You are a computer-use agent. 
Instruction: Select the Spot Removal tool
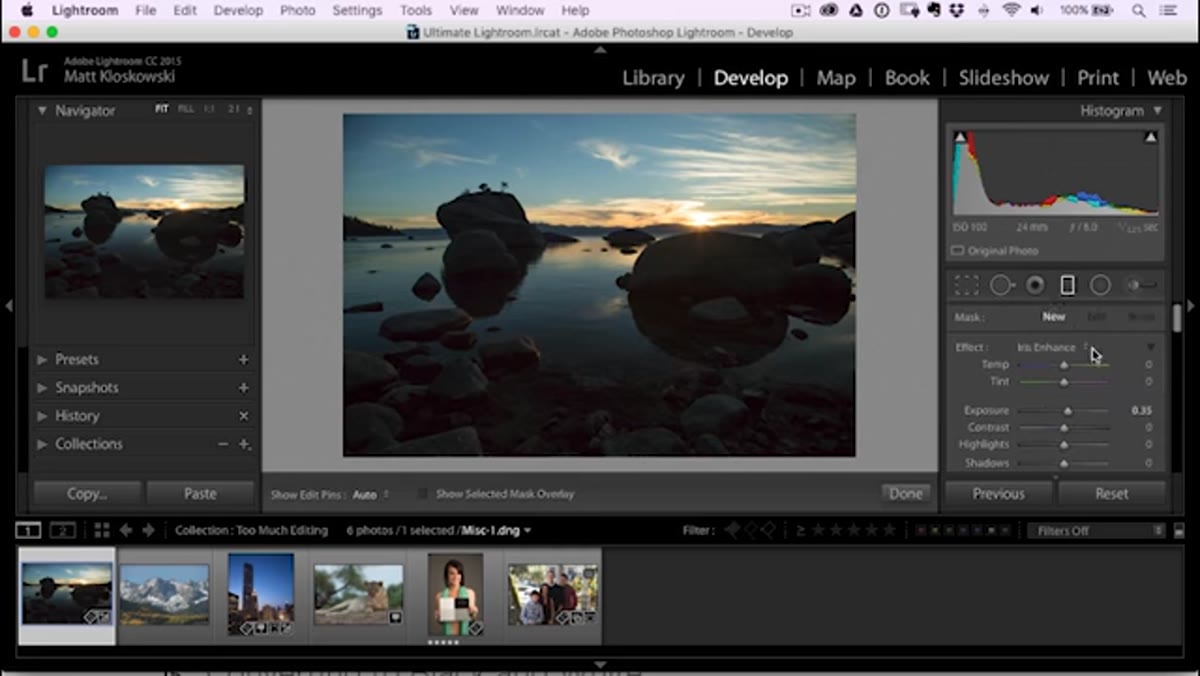pos(1000,285)
